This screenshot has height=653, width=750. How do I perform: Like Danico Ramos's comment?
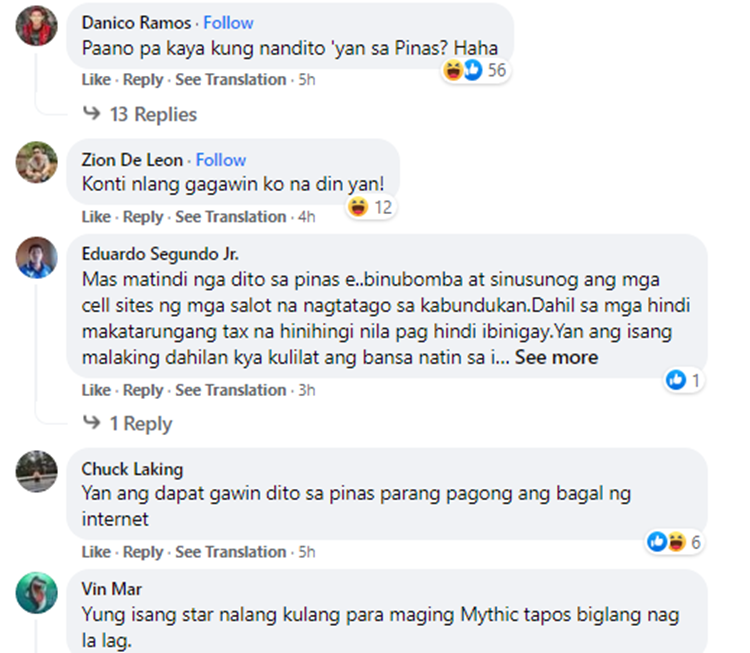[96, 79]
